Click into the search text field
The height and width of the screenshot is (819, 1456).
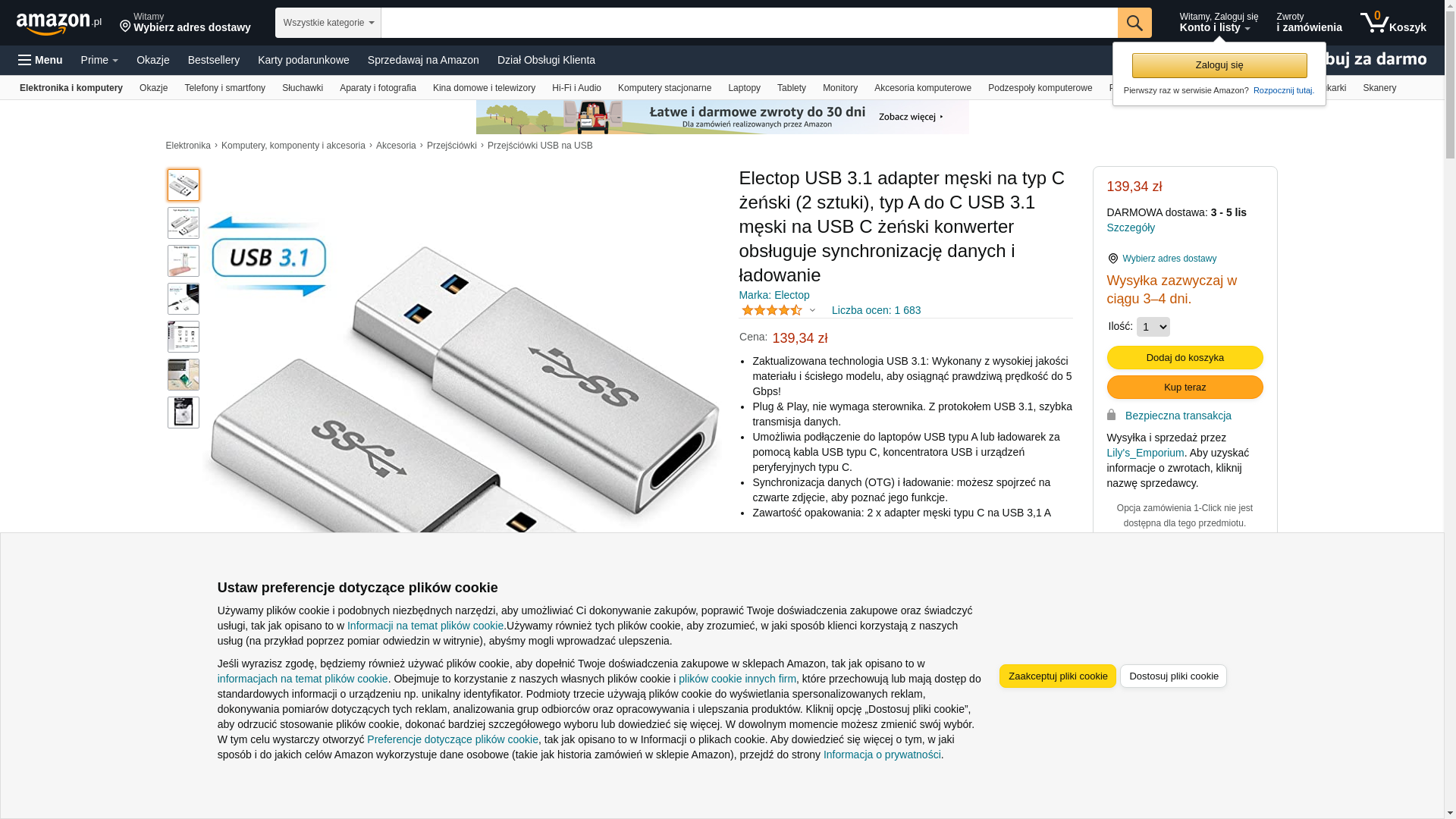point(749,23)
